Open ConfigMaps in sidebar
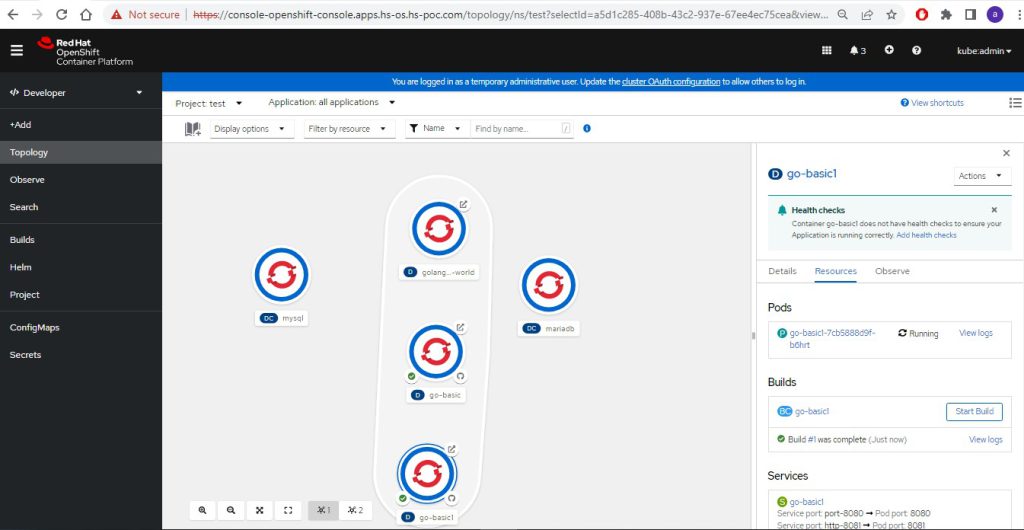 coord(81,328)
